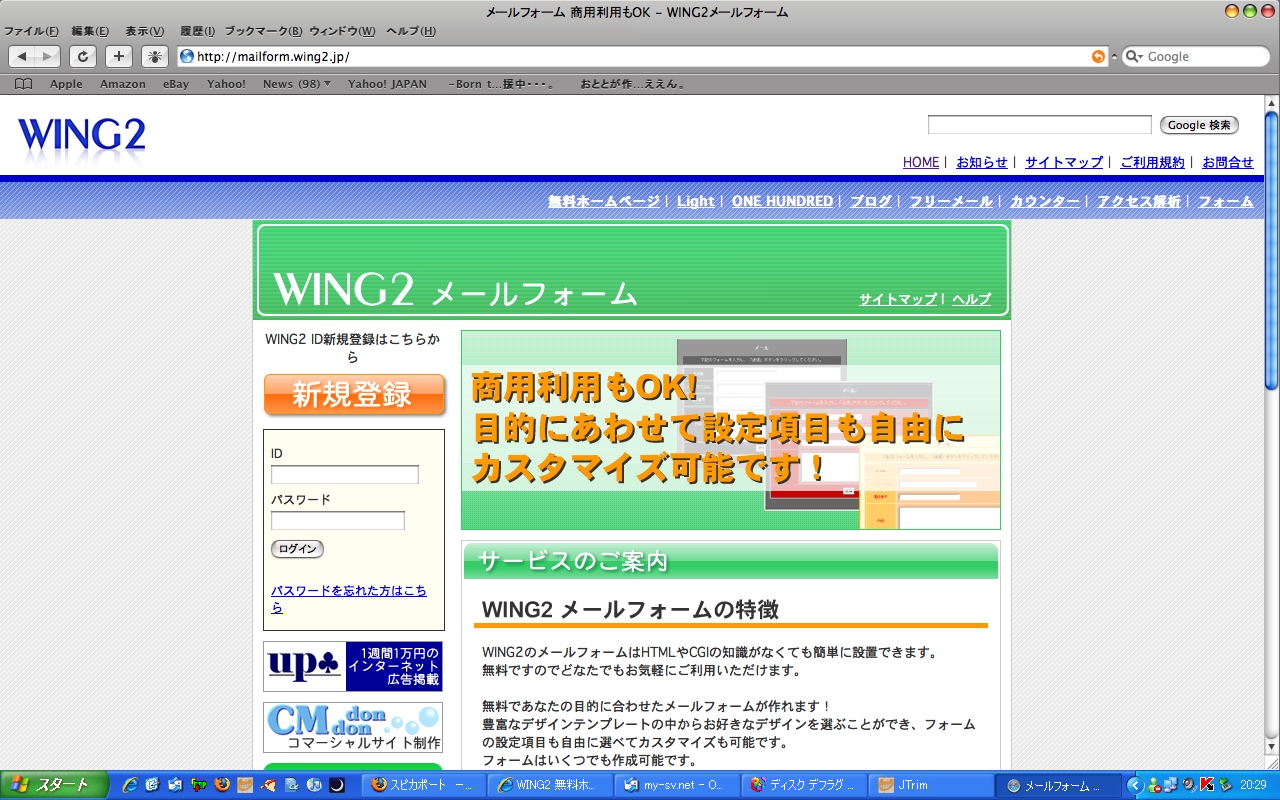Switch to the スピカポート Firefox taskbar window
1280x800 pixels.
click(x=424, y=785)
